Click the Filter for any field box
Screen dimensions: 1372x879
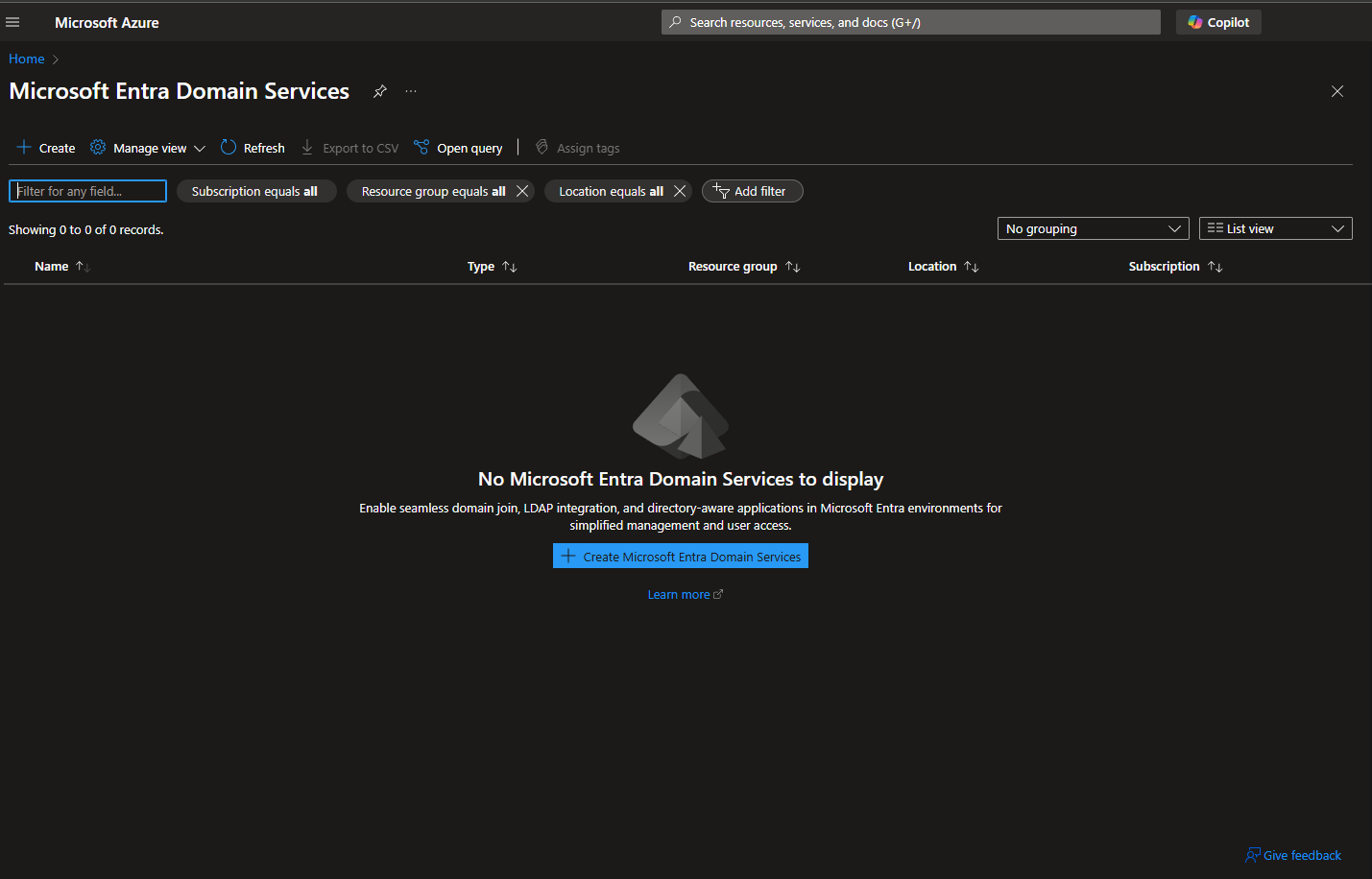tap(87, 191)
